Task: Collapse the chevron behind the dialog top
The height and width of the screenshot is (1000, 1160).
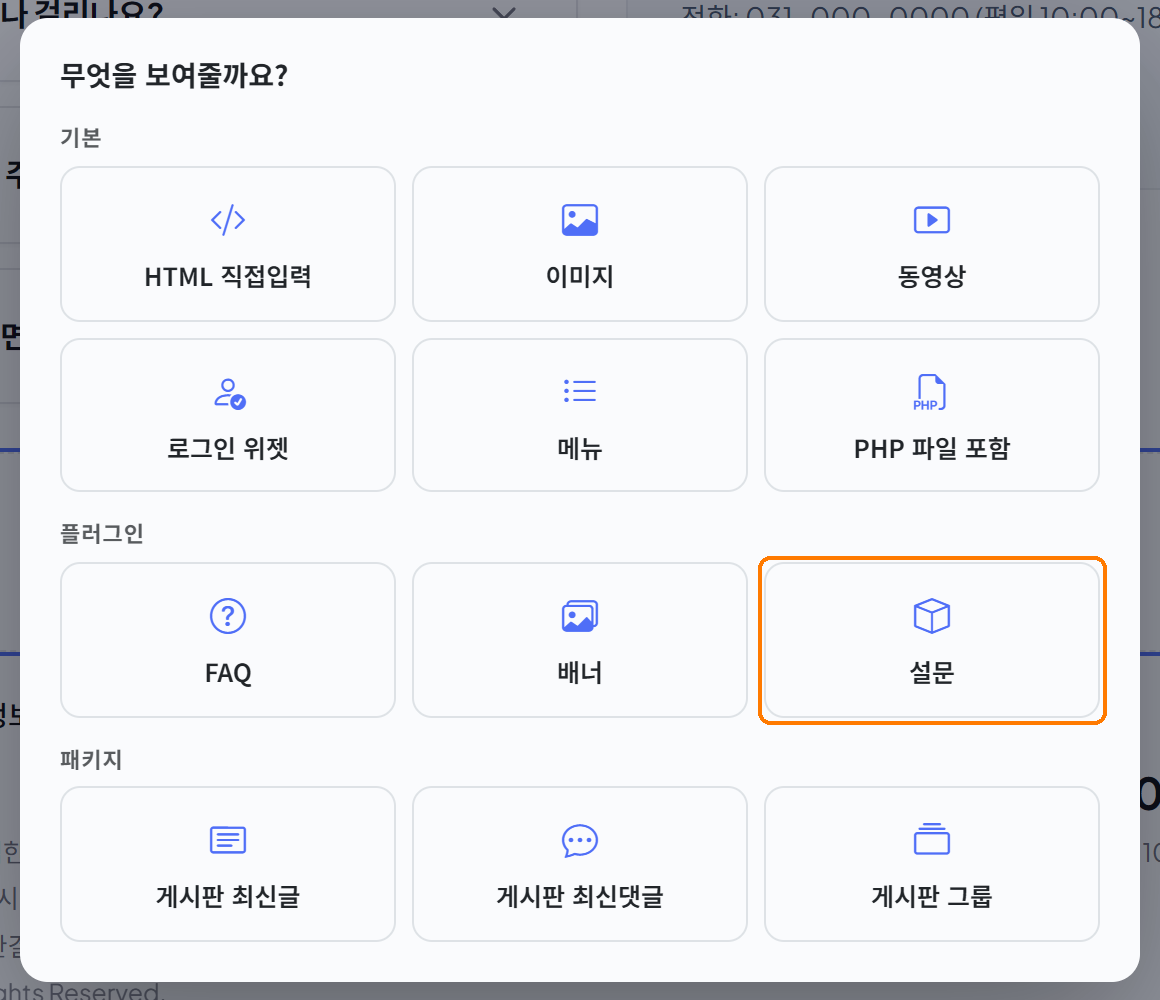Action: tap(504, 12)
